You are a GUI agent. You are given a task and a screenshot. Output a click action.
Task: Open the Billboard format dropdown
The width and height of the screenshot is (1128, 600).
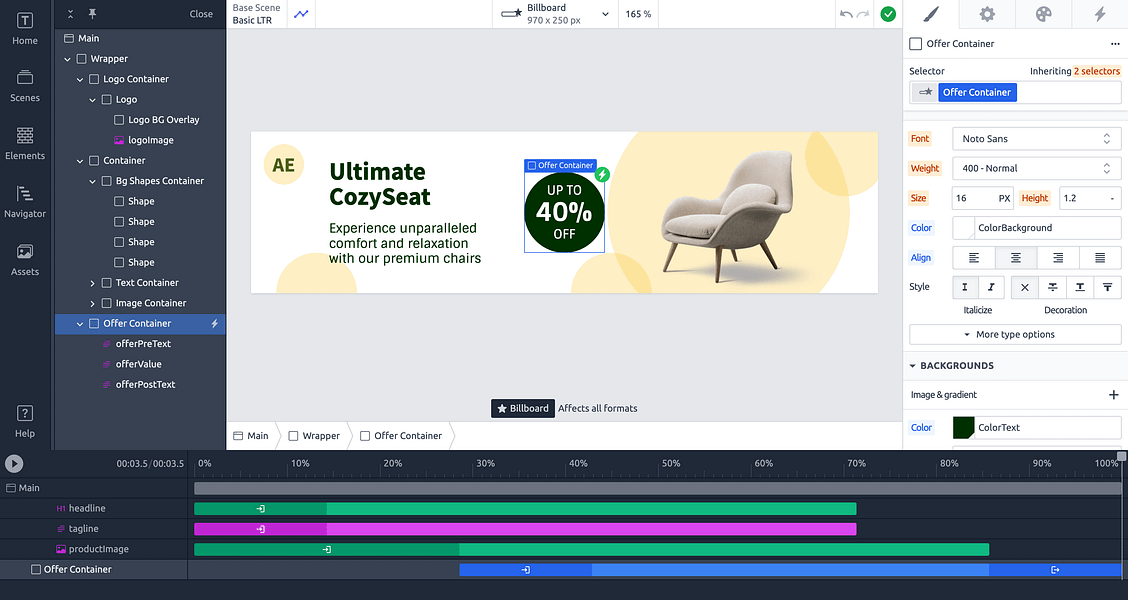coord(555,14)
